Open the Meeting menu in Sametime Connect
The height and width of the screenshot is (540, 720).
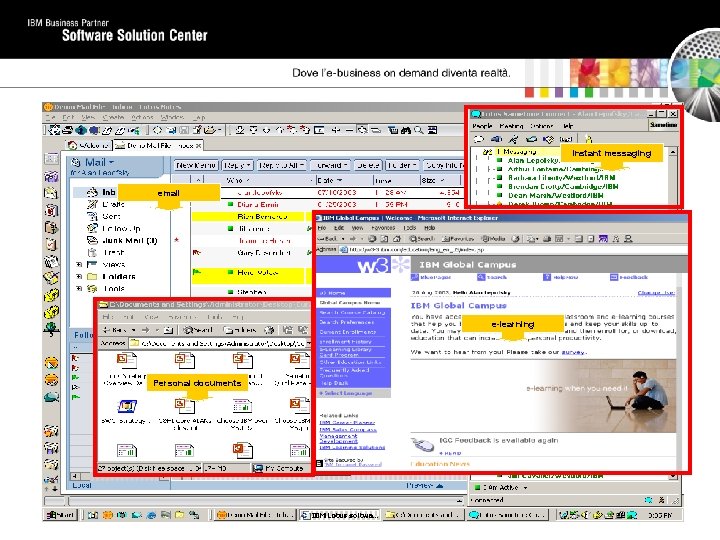click(x=511, y=126)
